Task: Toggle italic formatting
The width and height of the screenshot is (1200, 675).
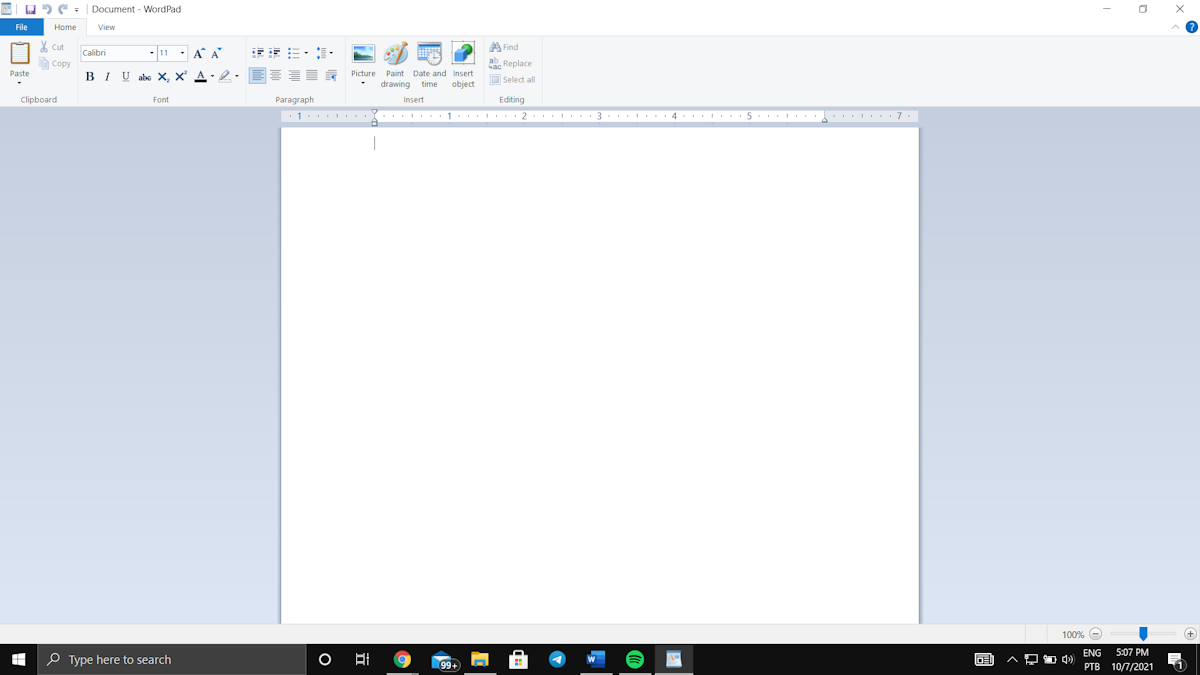Action: (x=107, y=76)
